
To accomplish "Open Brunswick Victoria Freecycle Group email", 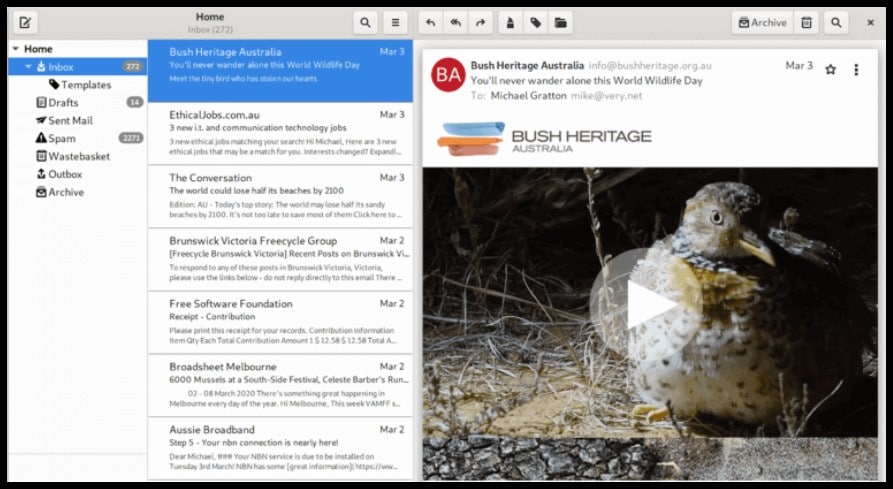I will pos(280,260).
